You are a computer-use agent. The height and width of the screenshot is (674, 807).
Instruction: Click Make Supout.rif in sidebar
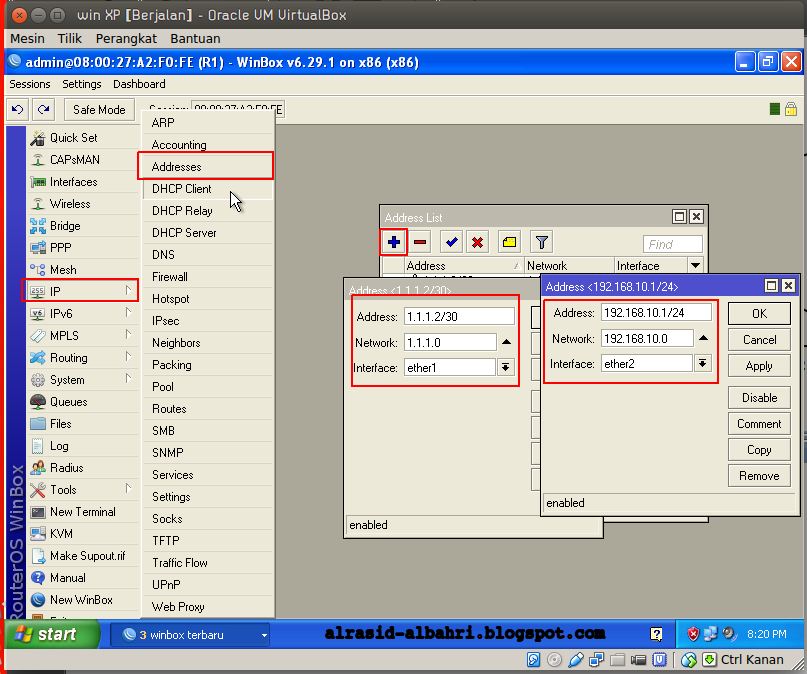(x=82, y=556)
